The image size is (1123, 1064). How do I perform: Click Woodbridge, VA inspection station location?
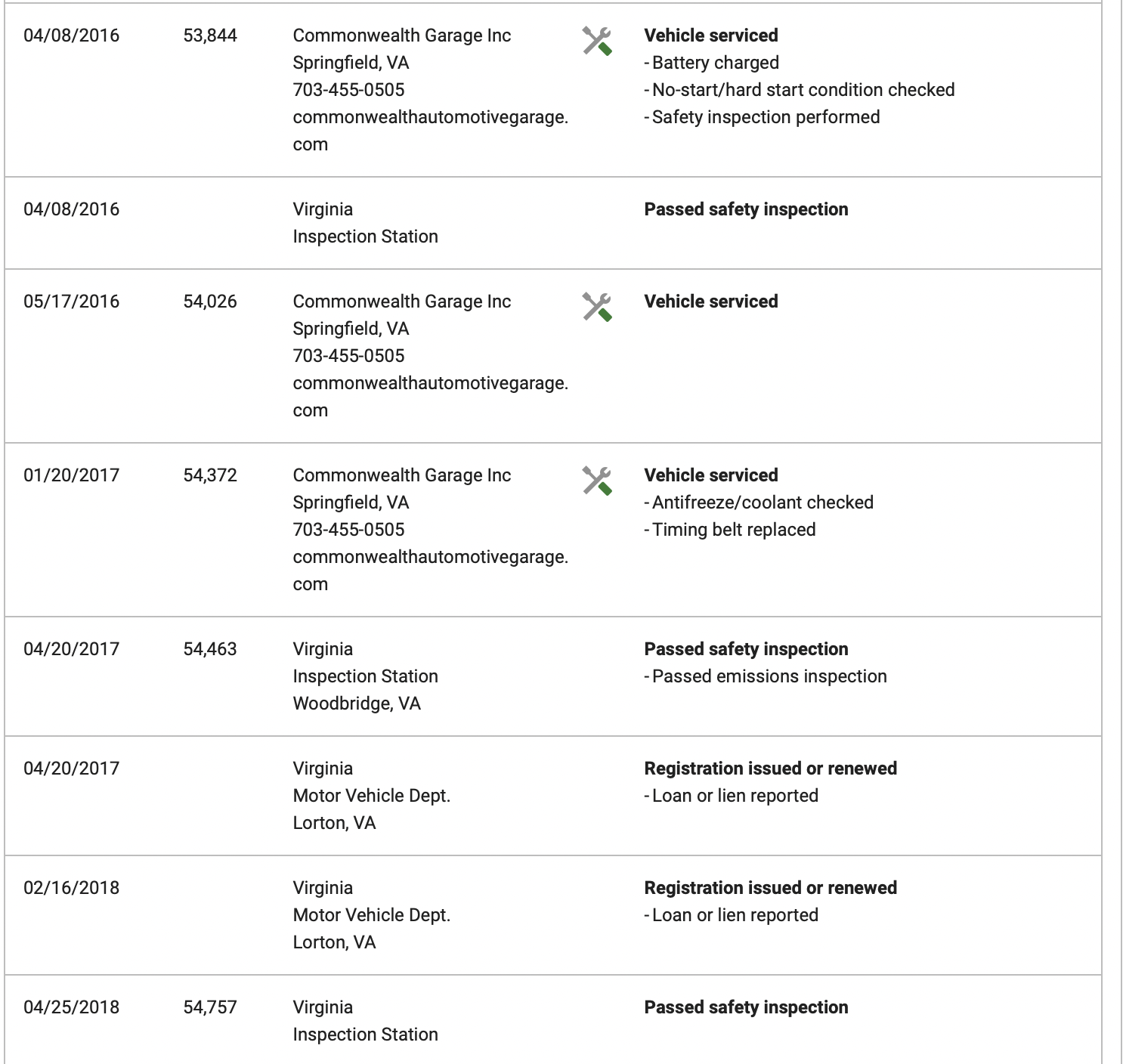click(357, 704)
